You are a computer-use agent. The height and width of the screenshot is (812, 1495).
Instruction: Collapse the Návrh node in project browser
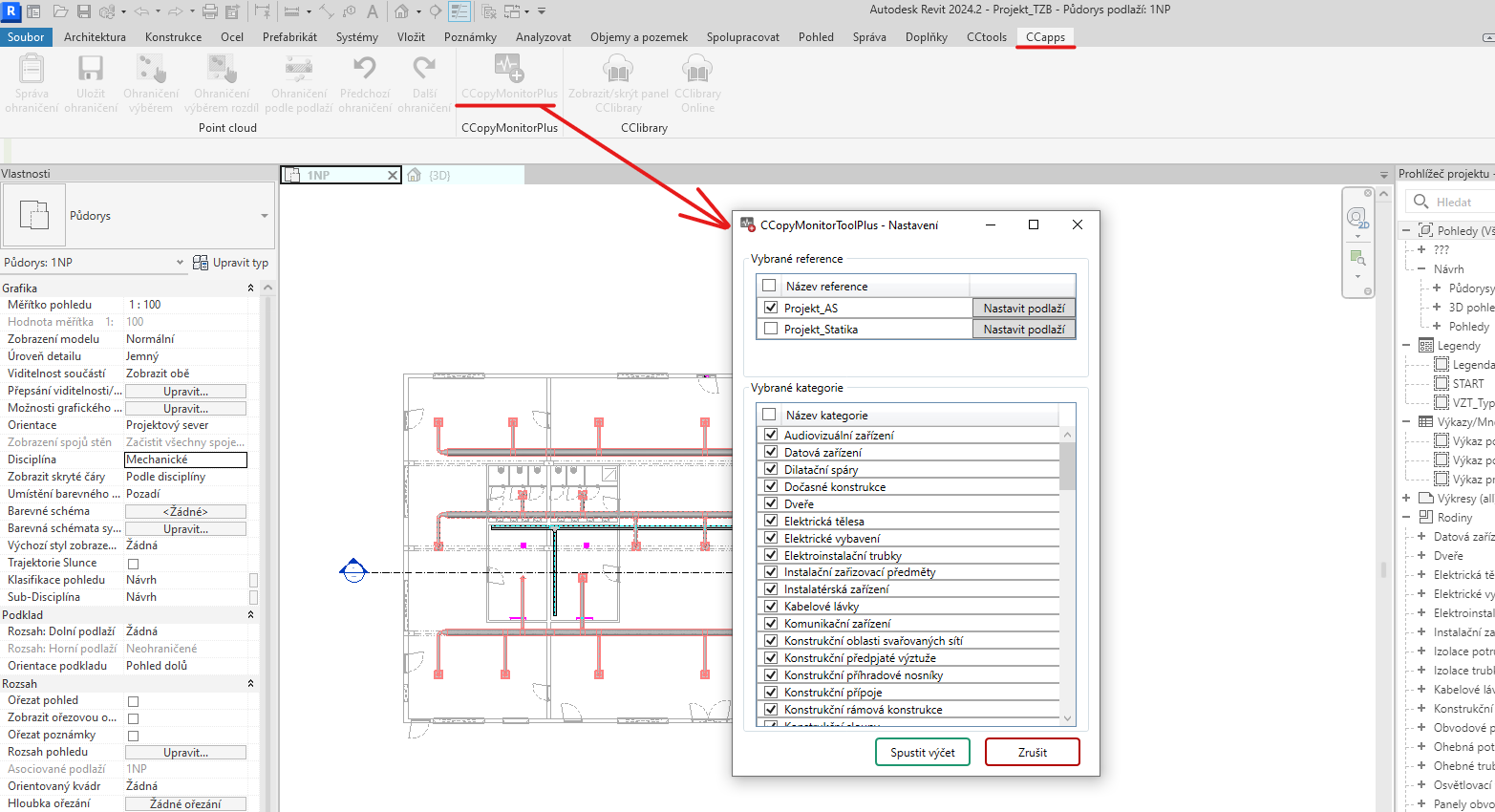tap(1421, 268)
